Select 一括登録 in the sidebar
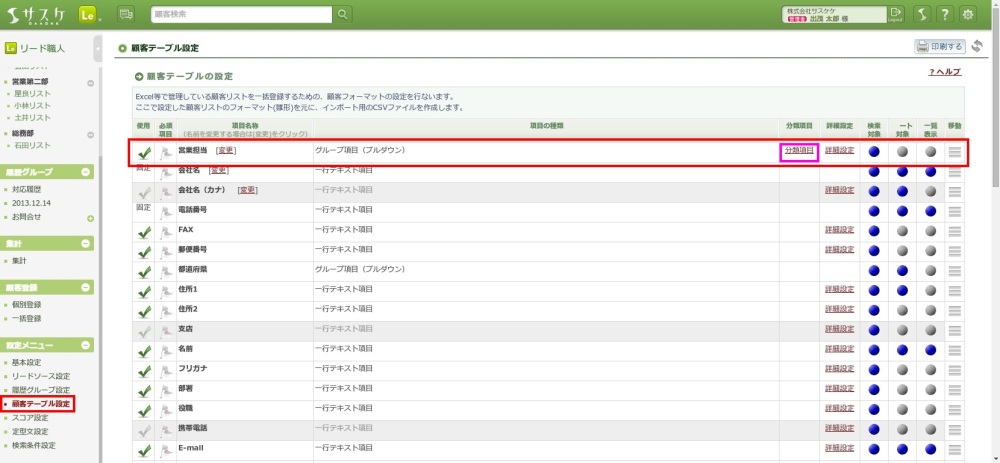The height and width of the screenshot is (463, 1000). (x=27, y=318)
